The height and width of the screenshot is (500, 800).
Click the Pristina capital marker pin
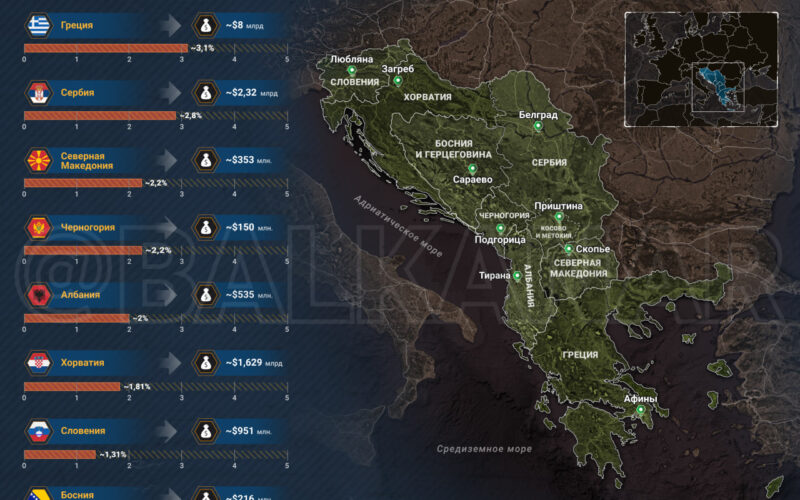pos(559,217)
